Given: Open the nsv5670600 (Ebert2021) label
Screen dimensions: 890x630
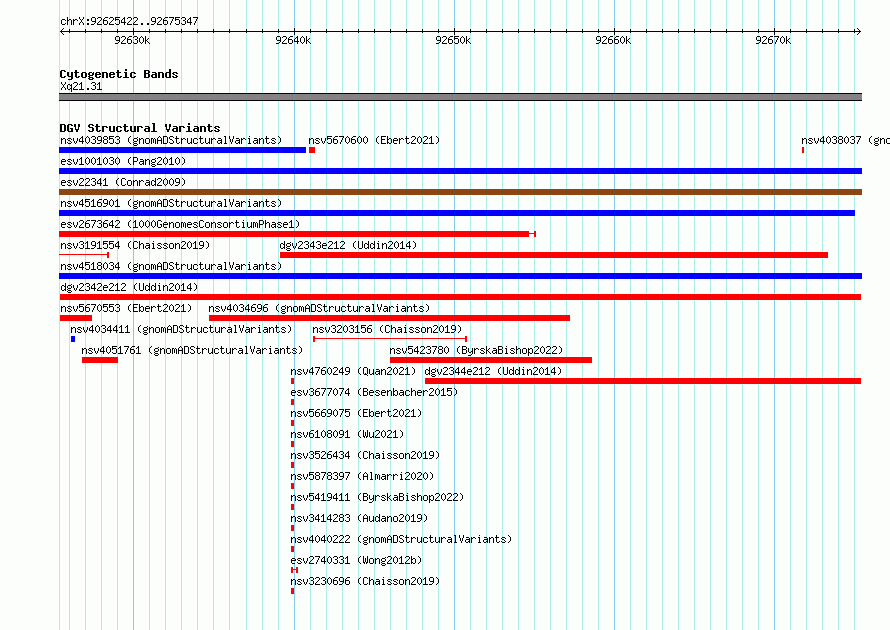Looking at the screenshot, I should [374, 140].
